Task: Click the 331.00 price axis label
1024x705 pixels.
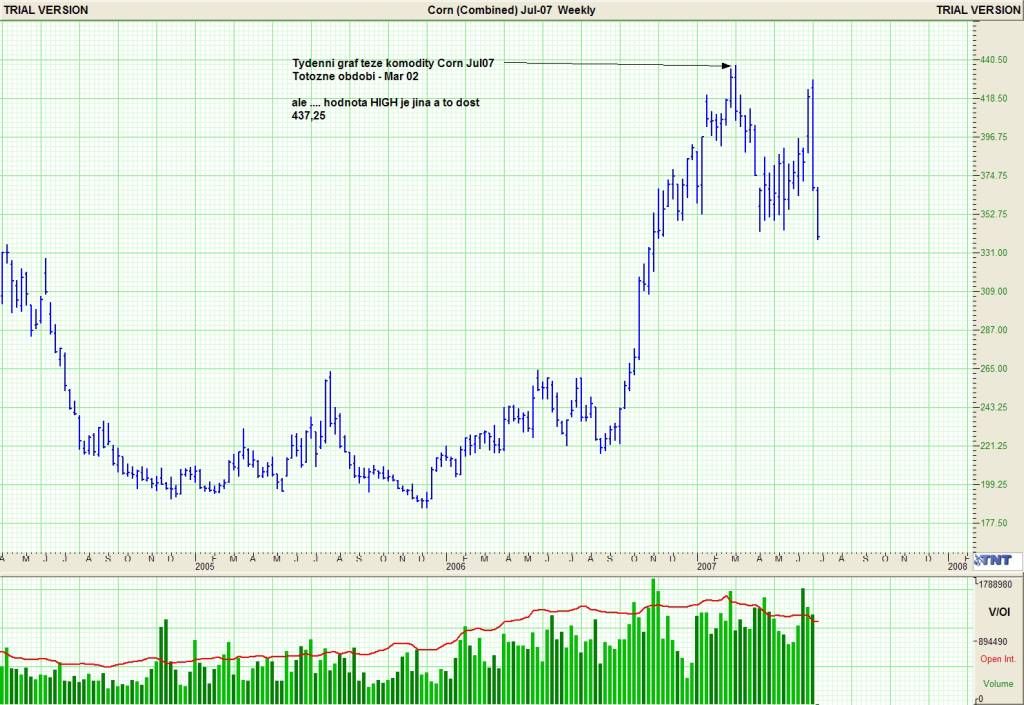Action: pos(993,253)
